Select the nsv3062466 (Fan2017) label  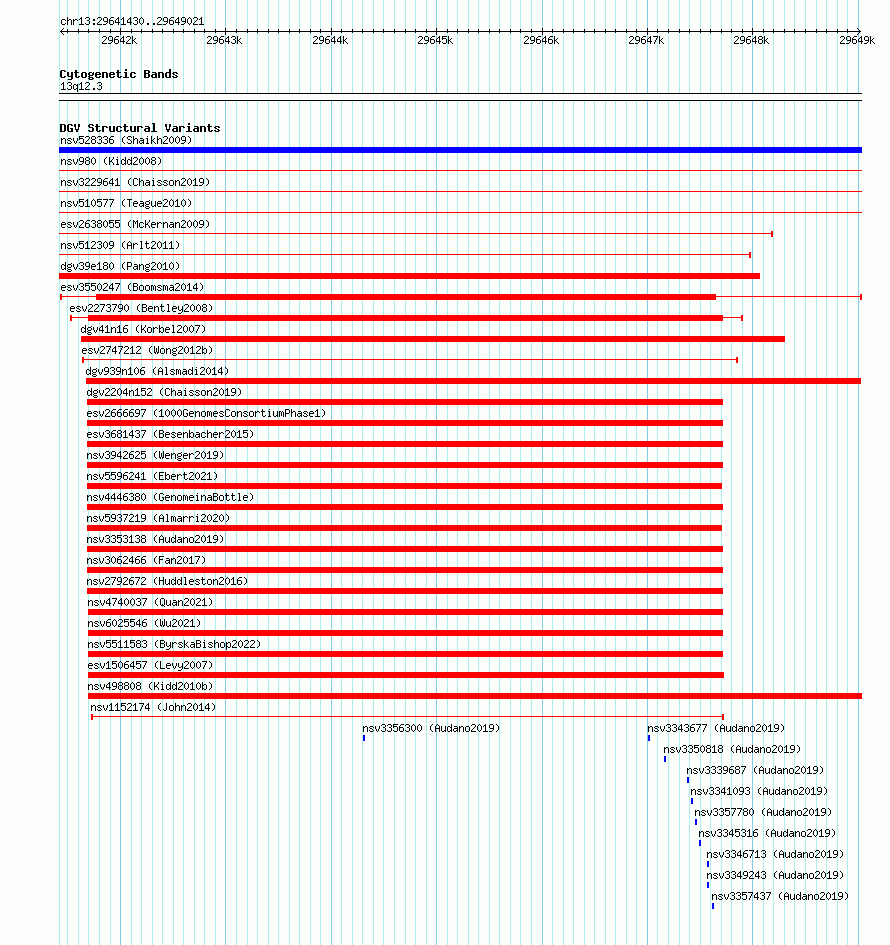[146, 560]
